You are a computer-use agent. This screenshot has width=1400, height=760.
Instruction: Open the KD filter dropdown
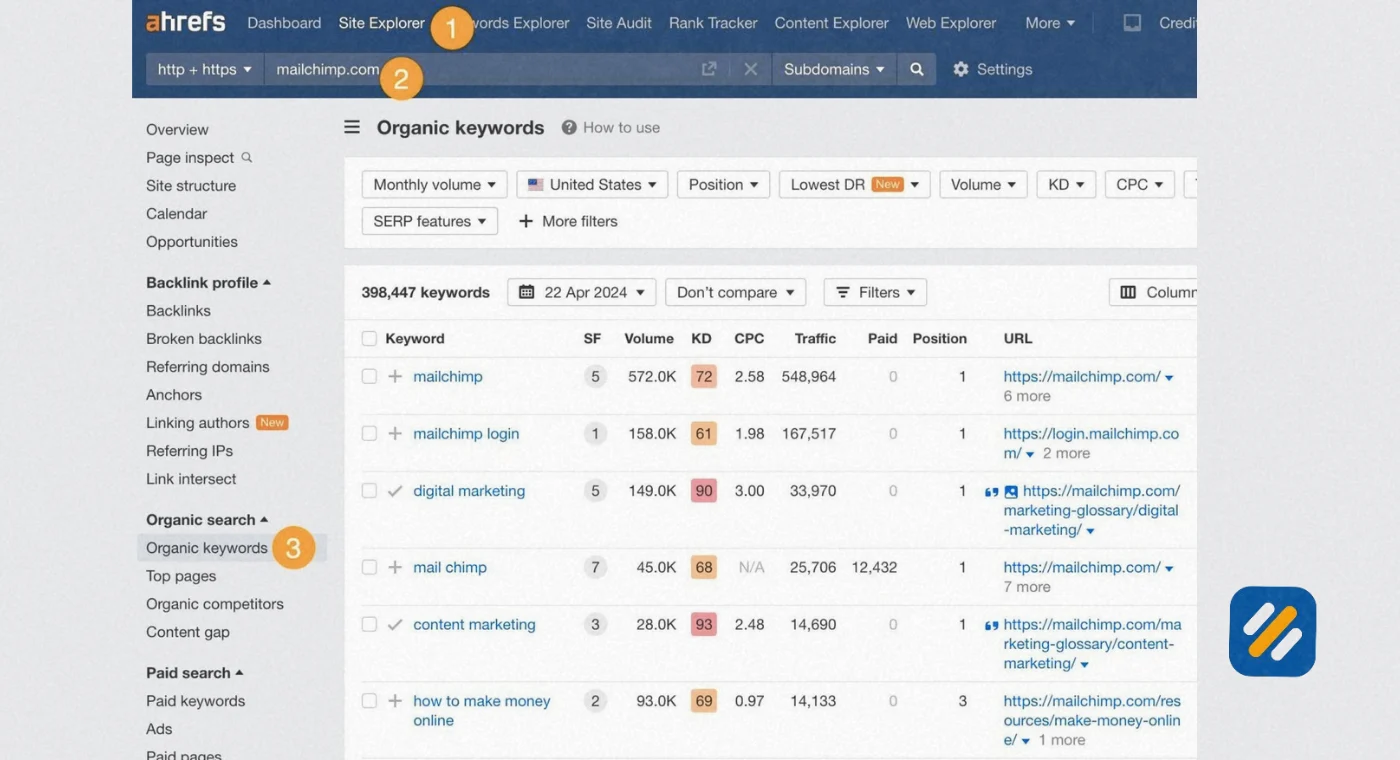(1066, 184)
